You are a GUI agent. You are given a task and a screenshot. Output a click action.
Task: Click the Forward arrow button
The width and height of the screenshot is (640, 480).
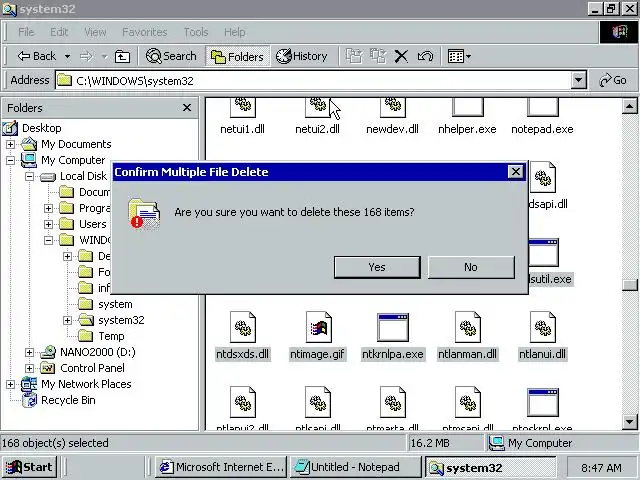[x=86, y=56]
